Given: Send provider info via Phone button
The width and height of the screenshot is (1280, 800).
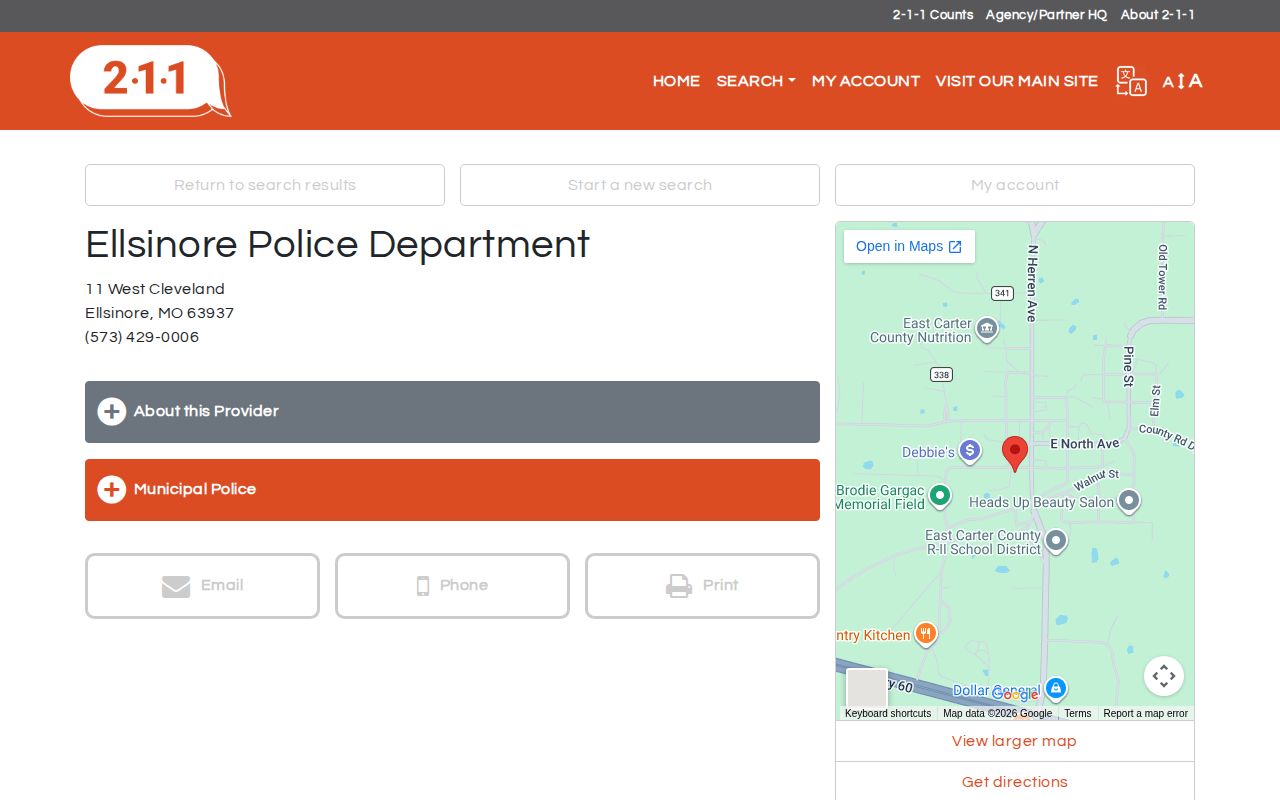Looking at the screenshot, I should [452, 586].
